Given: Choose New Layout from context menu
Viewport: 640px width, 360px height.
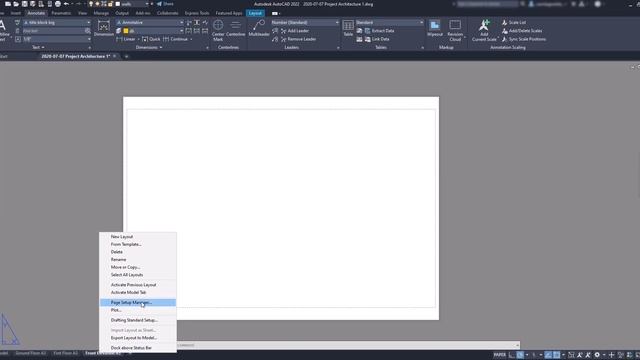Looking at the screenshot, I should click(138, 237).
